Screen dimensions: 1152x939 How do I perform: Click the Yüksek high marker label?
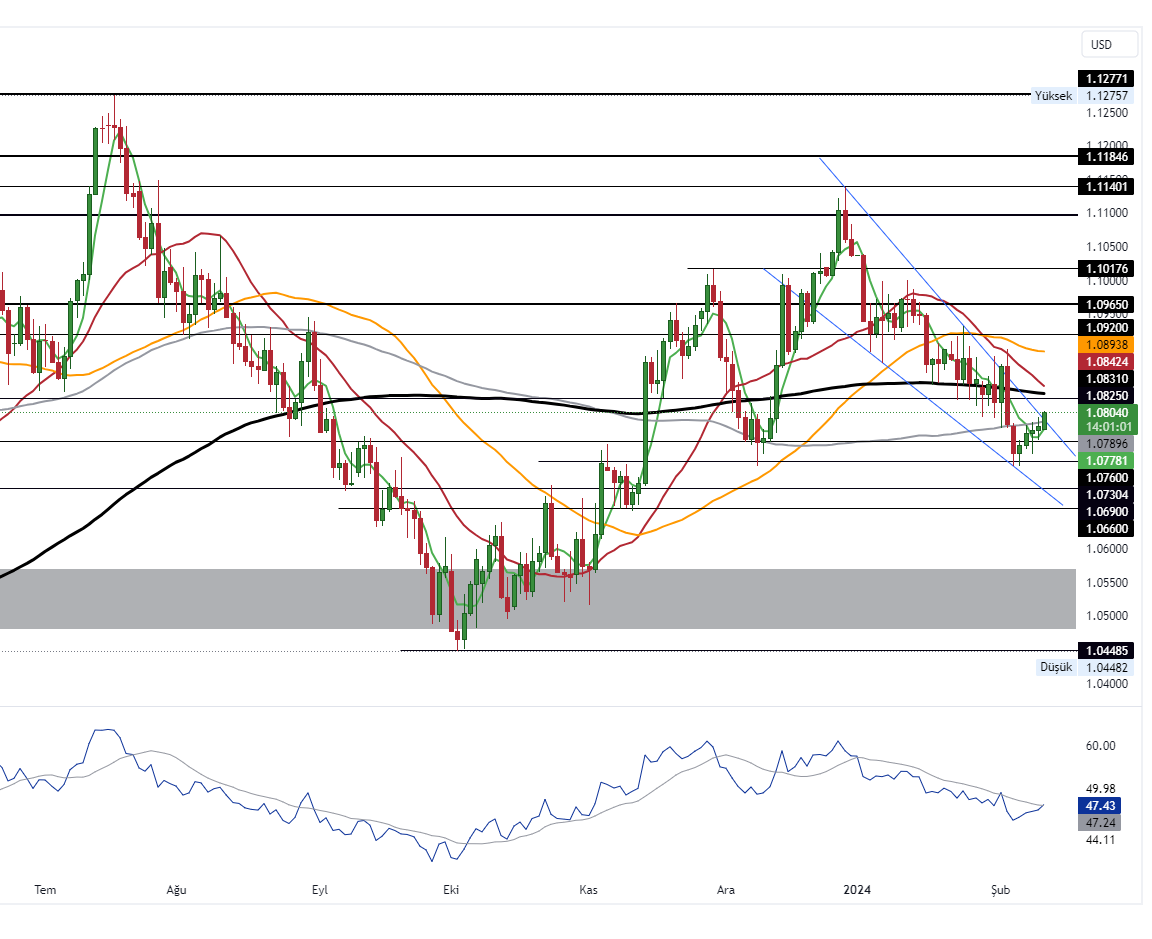1052,95
